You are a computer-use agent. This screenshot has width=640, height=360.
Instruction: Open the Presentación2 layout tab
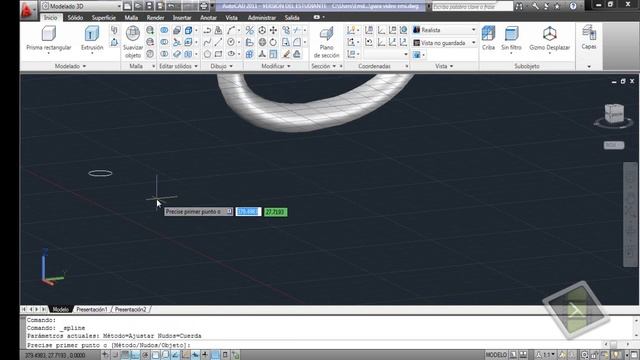[x=130, y=309]
